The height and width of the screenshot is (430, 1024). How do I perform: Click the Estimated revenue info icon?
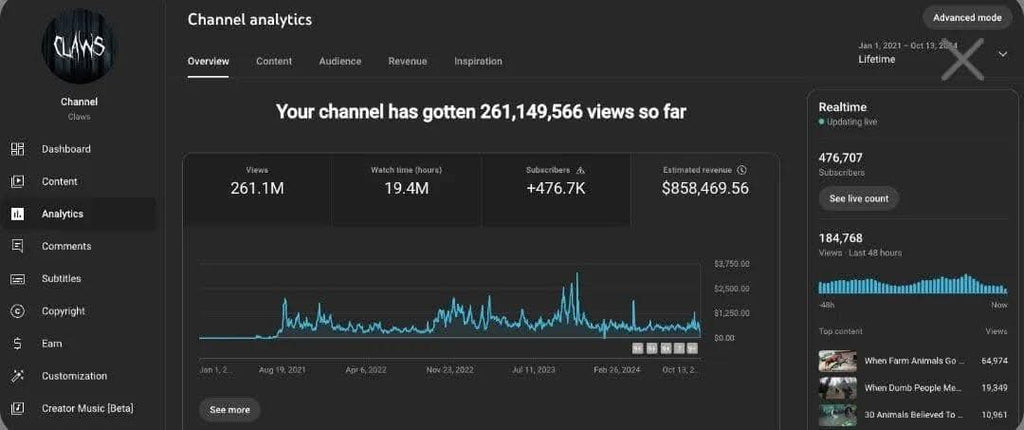click(741, 170)
